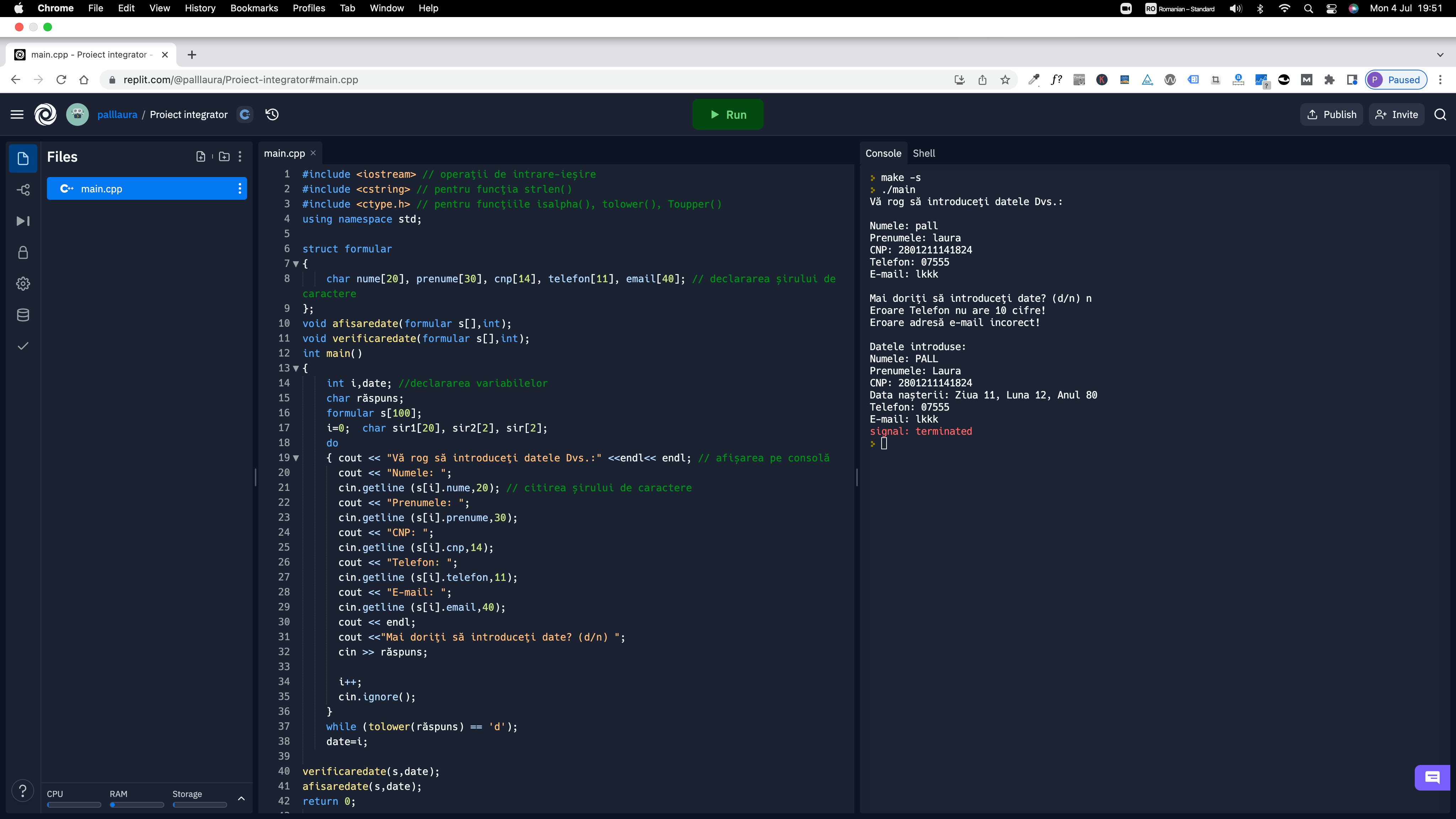Select the checkmark tool in sidebar
The width and height of the screenshot is (1456, 819).
tap(23, 346)
